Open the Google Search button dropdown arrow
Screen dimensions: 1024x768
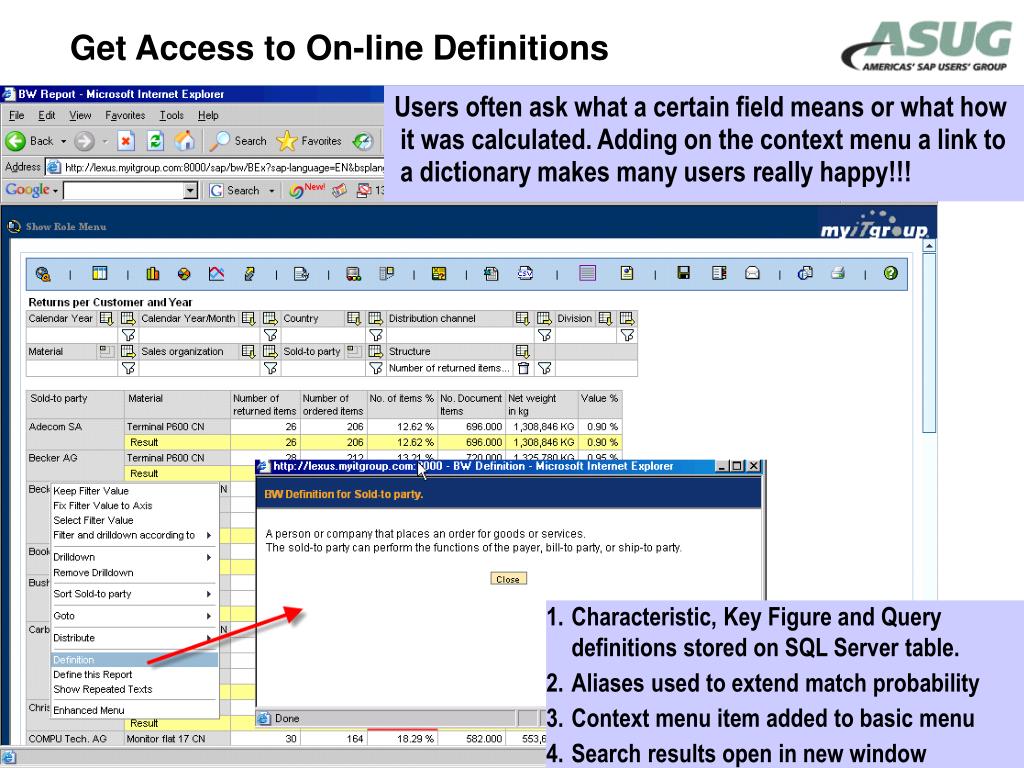pos(271,191)
